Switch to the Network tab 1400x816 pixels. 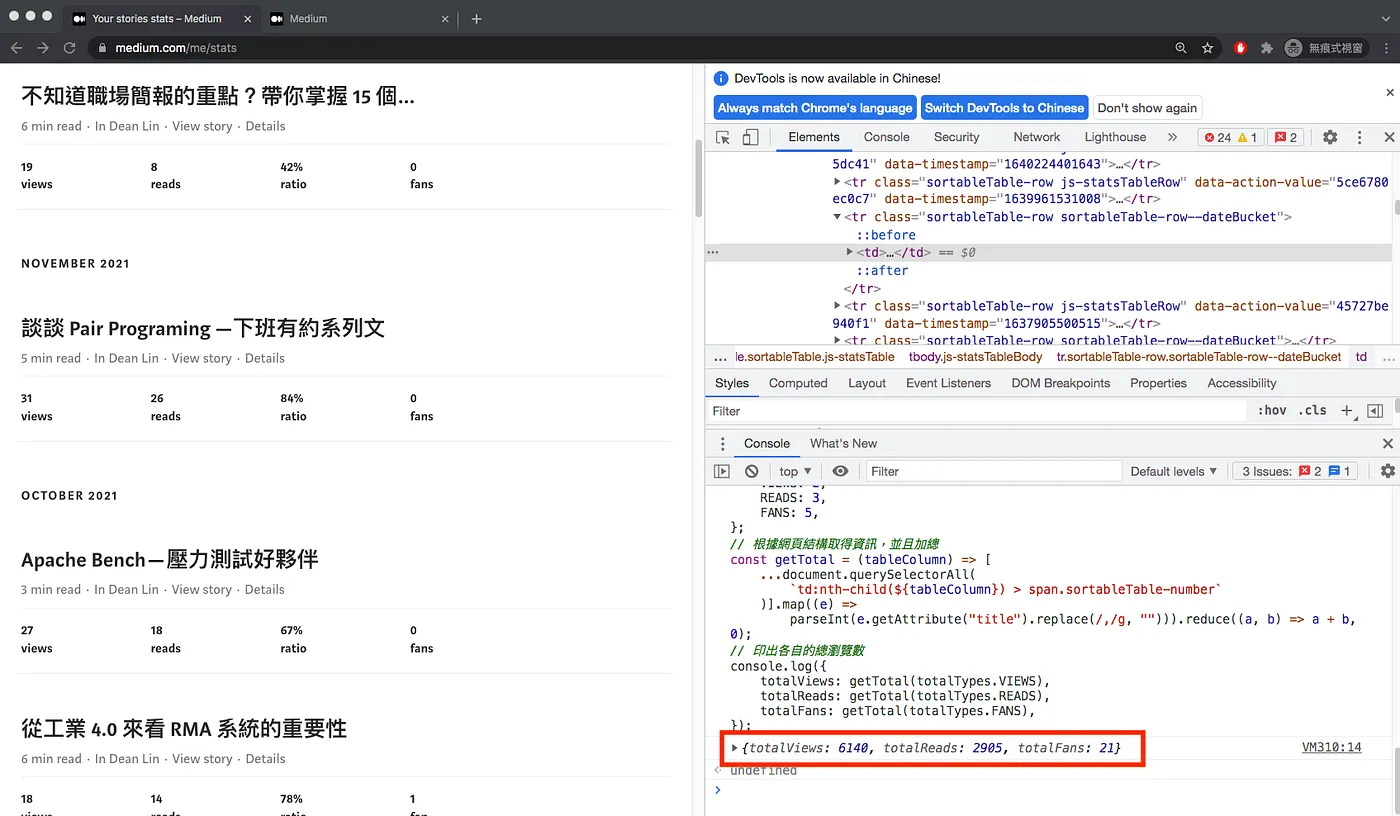[x=1036, y=138]
